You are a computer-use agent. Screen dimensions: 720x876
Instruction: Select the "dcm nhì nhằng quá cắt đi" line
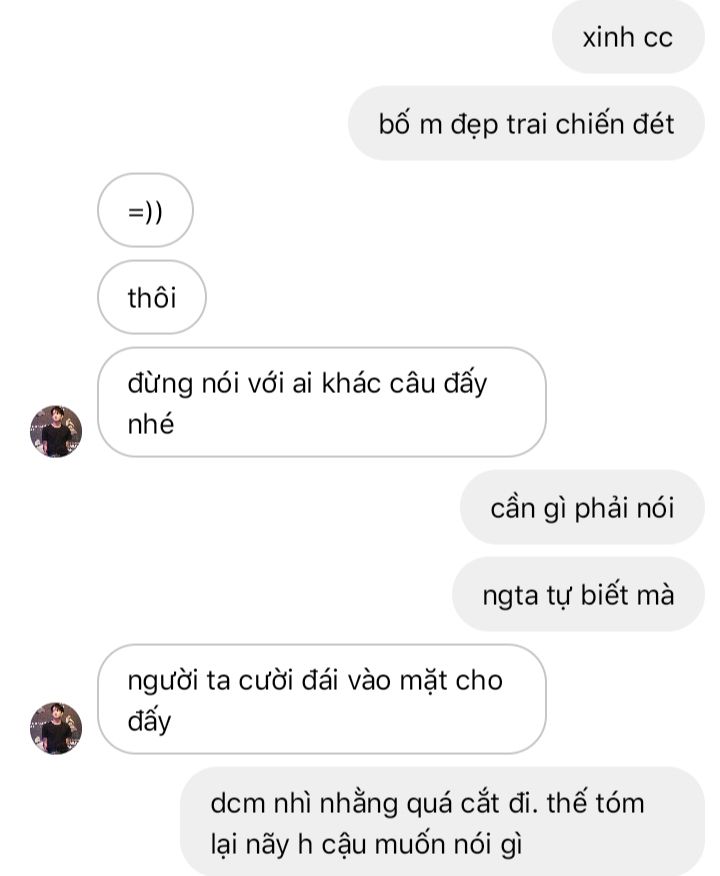(375, 804)
